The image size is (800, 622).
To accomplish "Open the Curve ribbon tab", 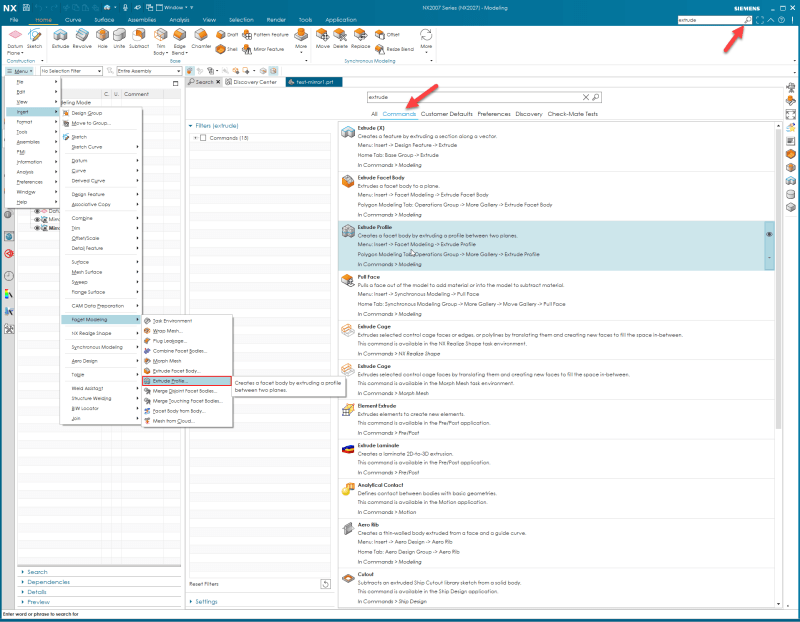I will point(73,20).
